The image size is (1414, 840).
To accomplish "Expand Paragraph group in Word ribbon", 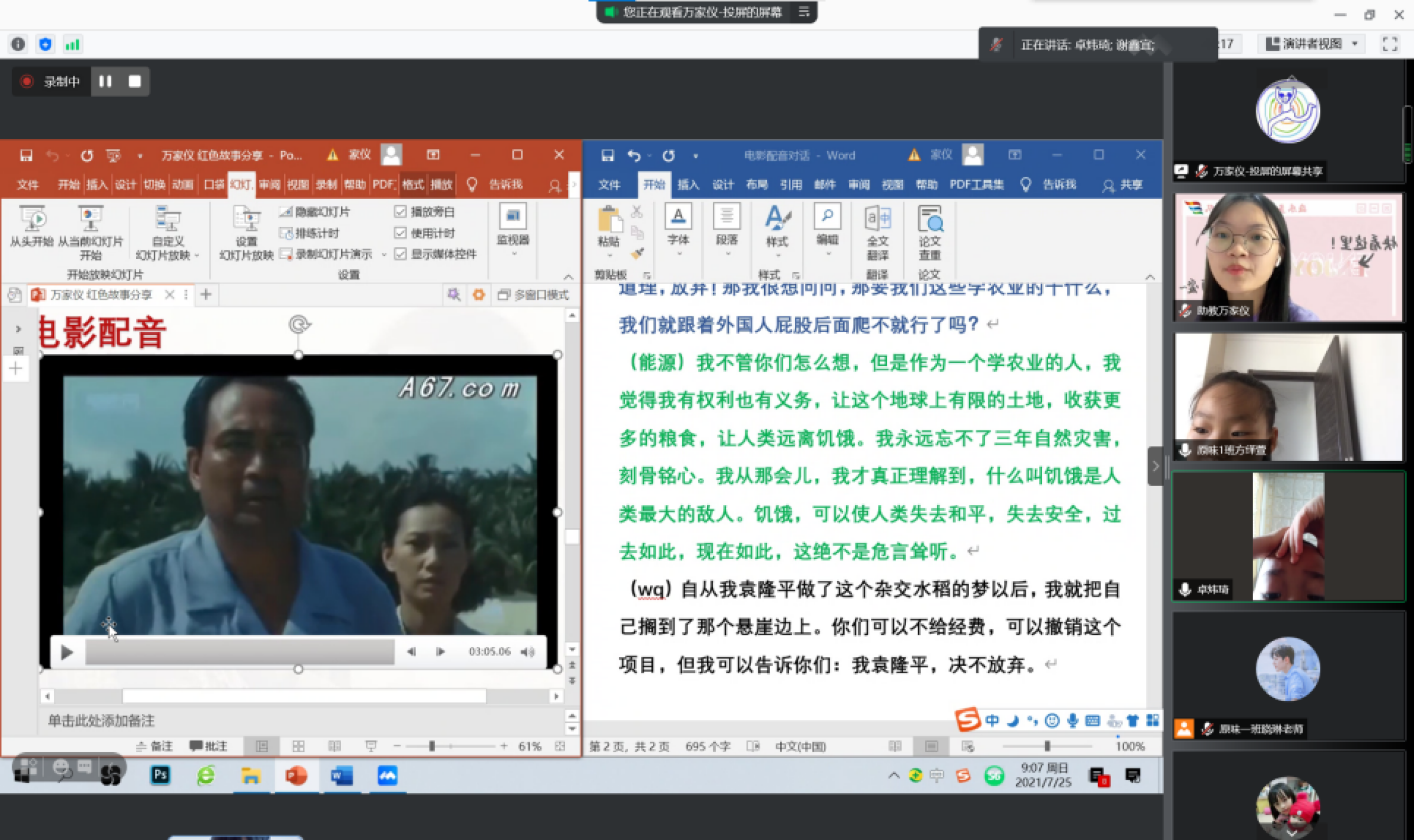I will tap(727, 230).
